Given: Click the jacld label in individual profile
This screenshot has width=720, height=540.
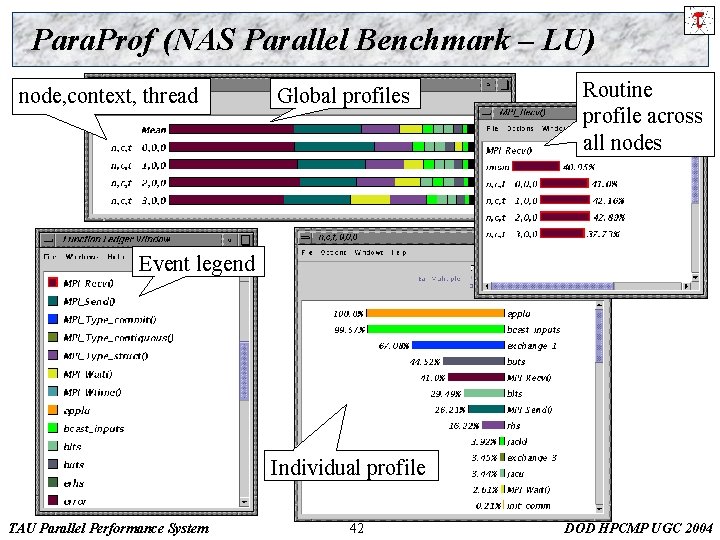Looking at the screenshot, I should pos(517,442).
